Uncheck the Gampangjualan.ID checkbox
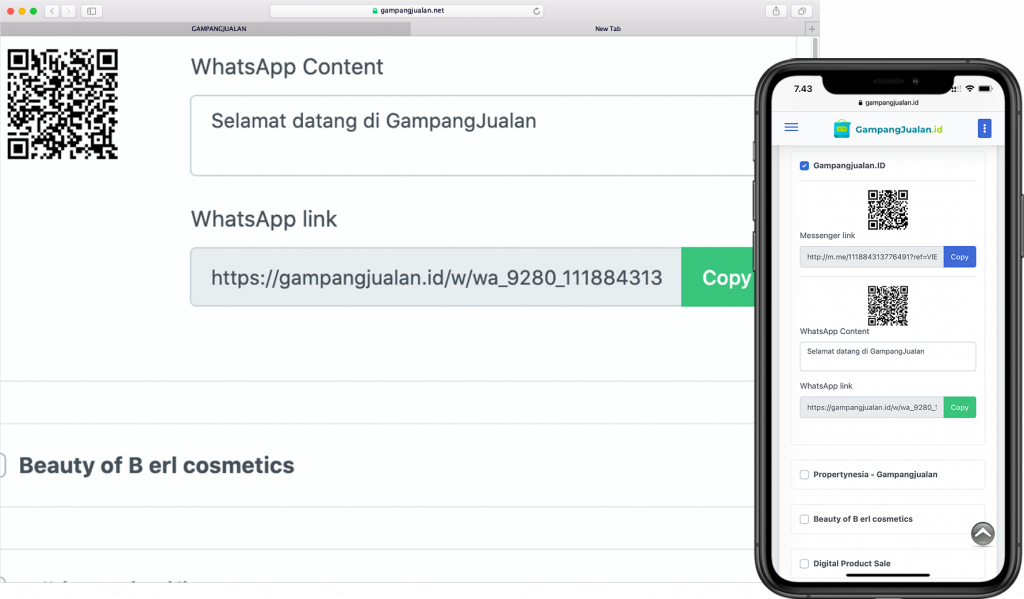Image resolution: width=1024 pixels, height=599 pixels. point(805,166)
